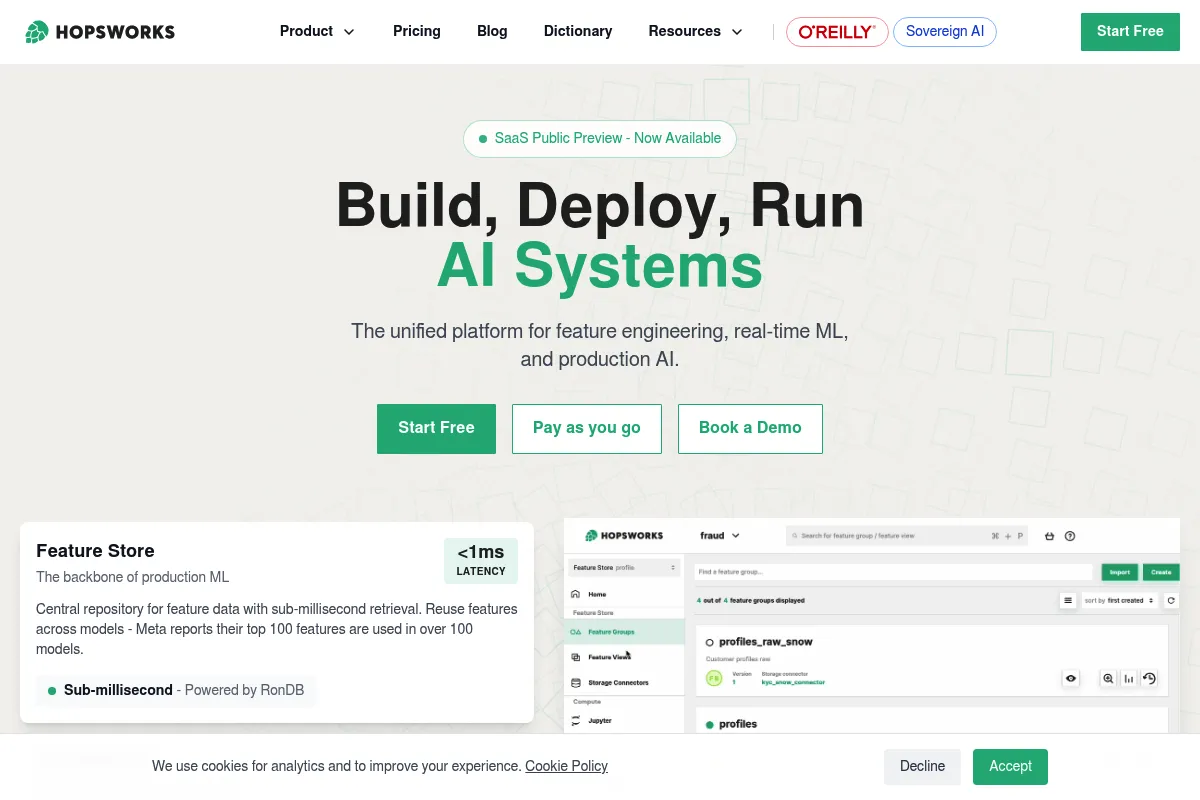1200x800 pixels.
Task: Click the help question-mark icon in preview
Action: 1070,536
